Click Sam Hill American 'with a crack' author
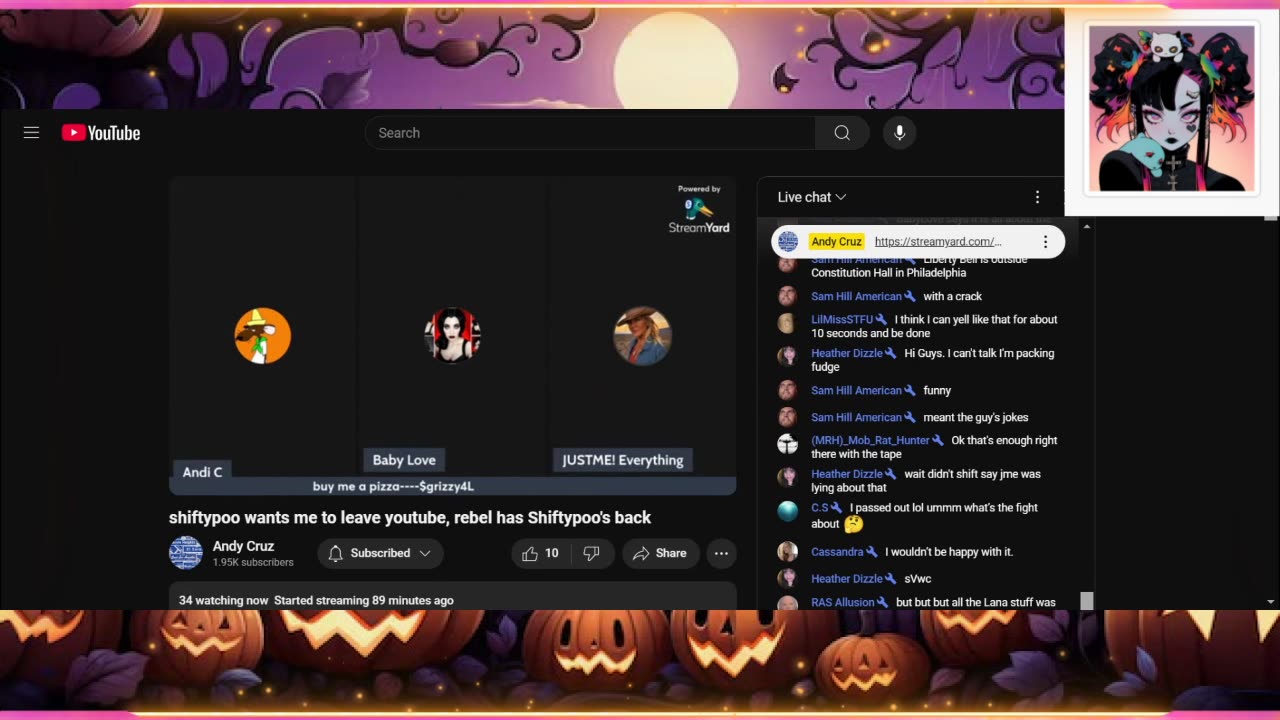This screenshot has height=720, width=1280. (856, 296)
